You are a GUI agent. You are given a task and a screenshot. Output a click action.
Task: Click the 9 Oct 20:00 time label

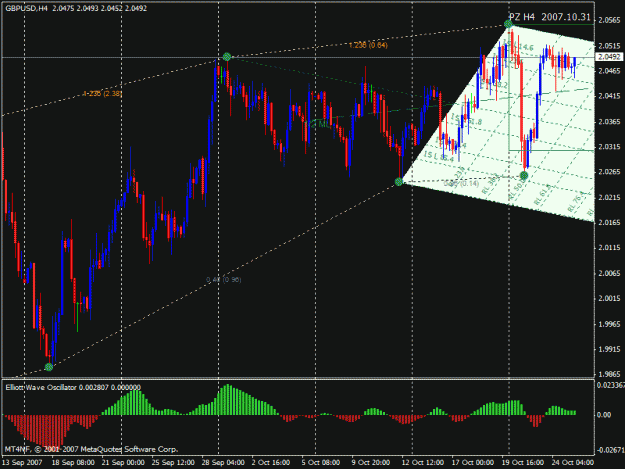(x=370, y=463)
